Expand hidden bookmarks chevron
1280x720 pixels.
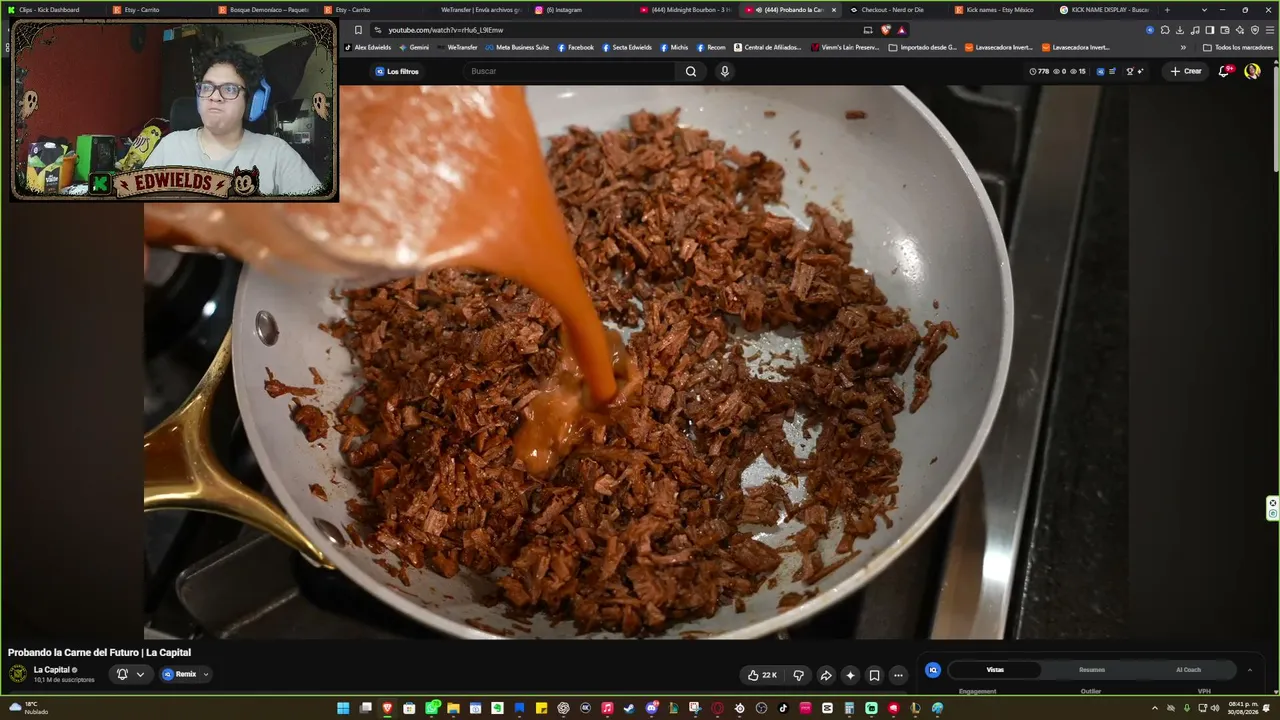[x=1183, y=47]
